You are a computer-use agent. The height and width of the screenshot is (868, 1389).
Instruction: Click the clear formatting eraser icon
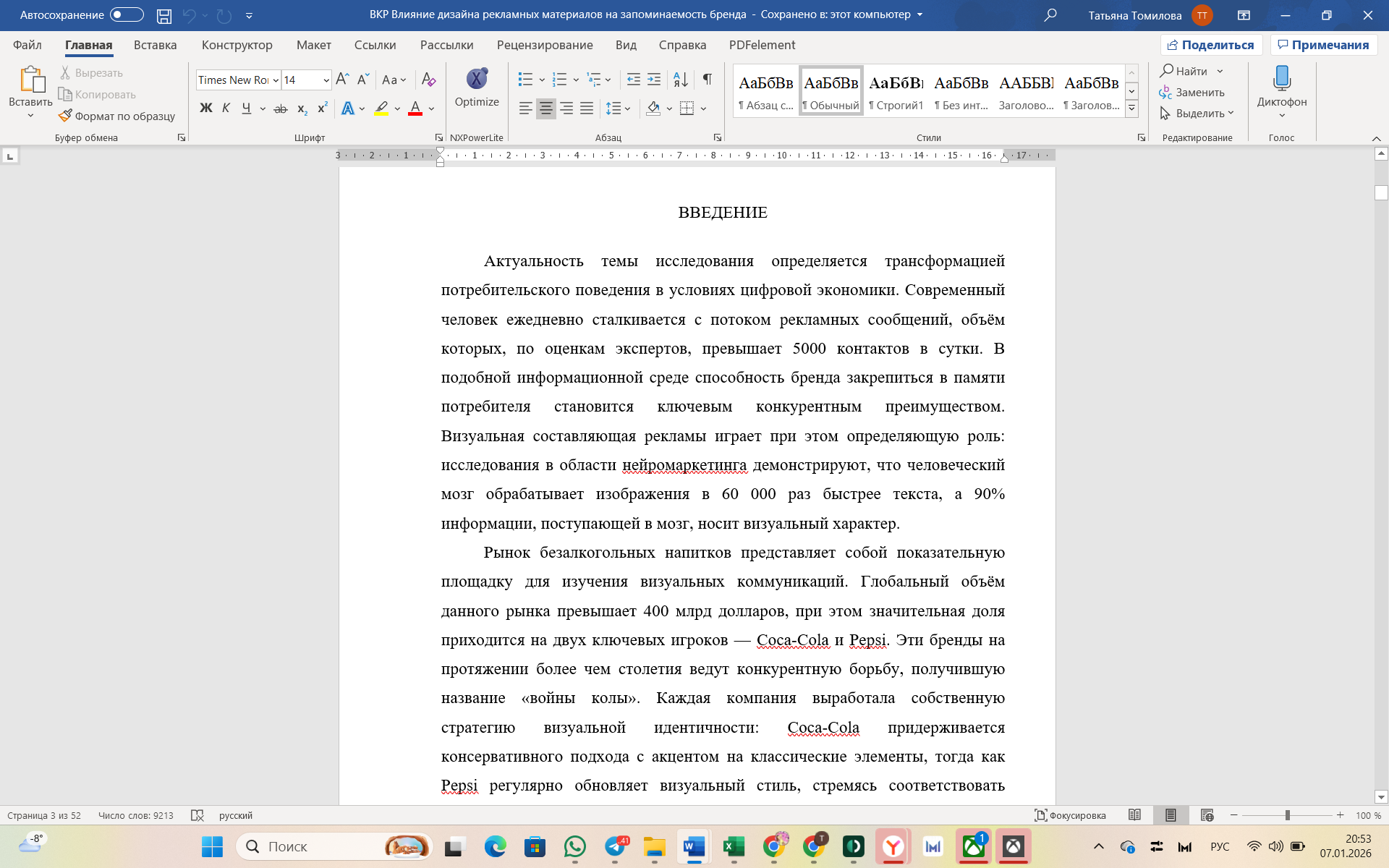pos(428,79)
